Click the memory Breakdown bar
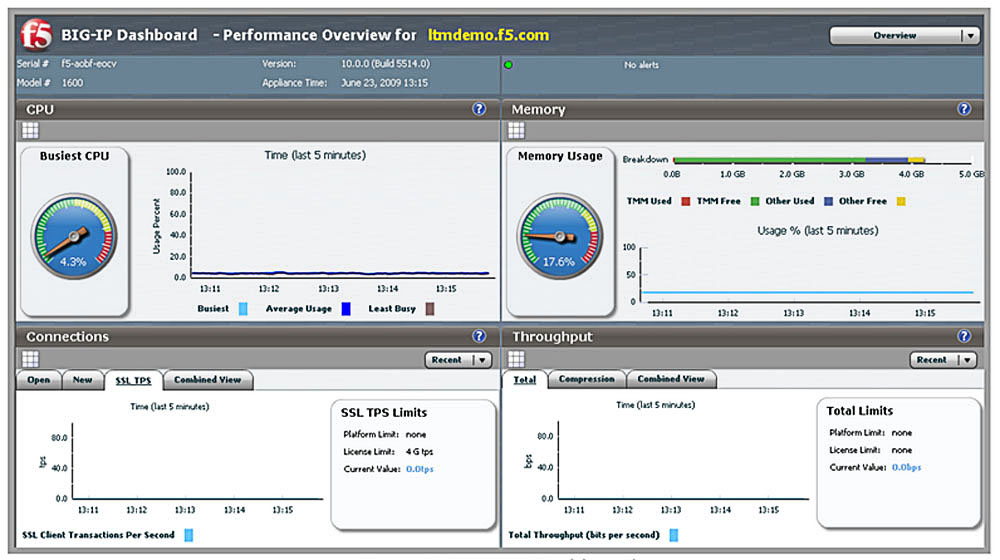The width and height of the screenshot is (1000, 560). (x=799, y=160)
